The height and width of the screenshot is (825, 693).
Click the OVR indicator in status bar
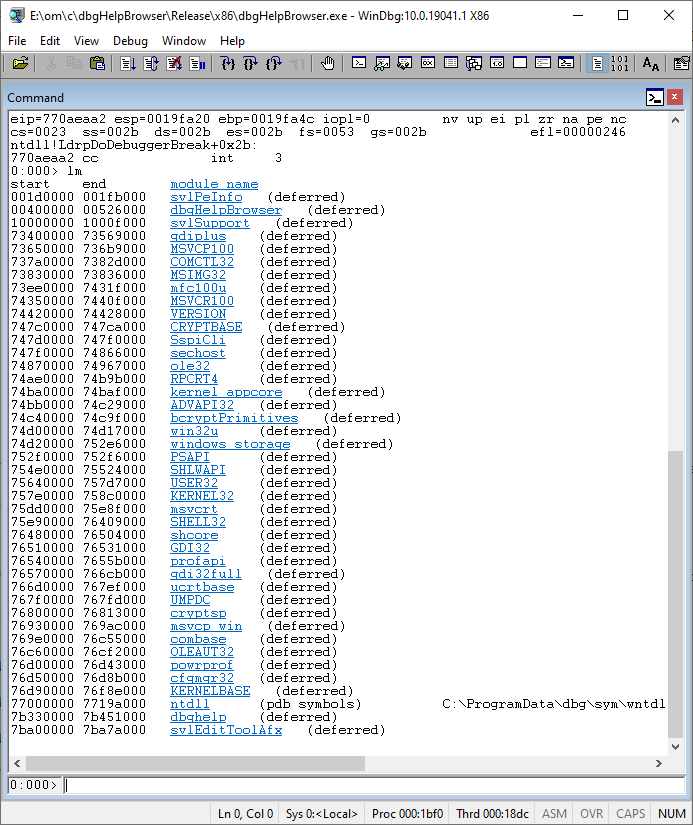tap(591, 814)
